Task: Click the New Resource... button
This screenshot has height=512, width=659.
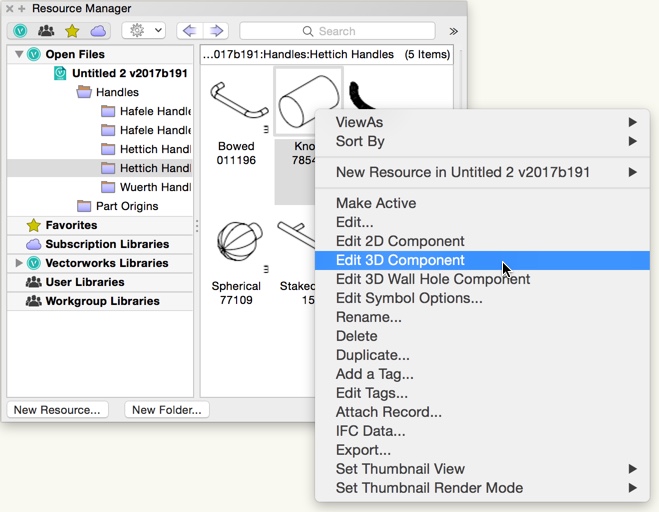Action: point(57,410)
